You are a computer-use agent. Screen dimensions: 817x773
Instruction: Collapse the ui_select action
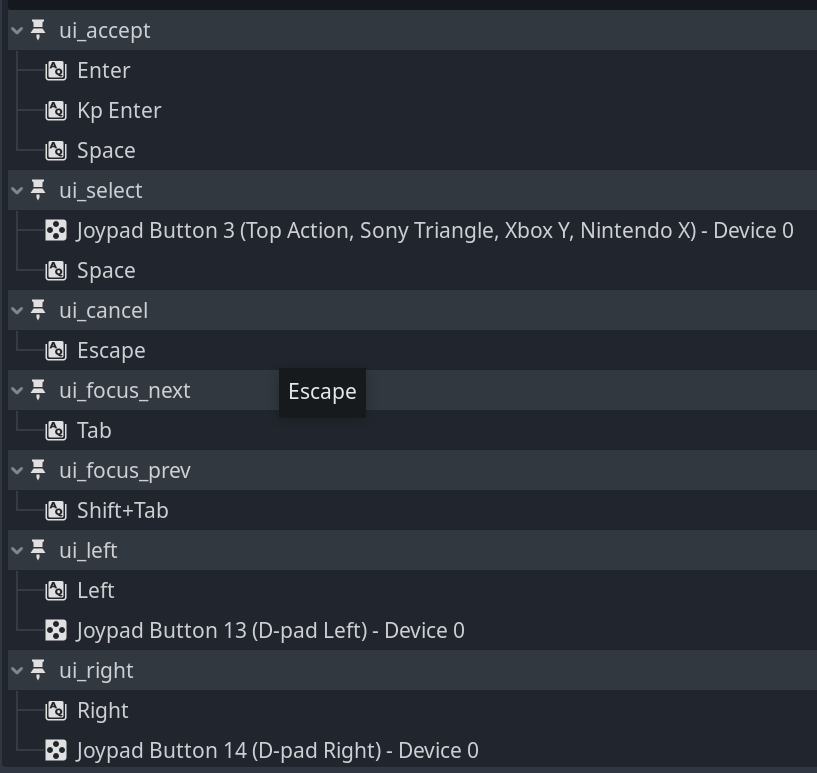[x=15, y=190]
